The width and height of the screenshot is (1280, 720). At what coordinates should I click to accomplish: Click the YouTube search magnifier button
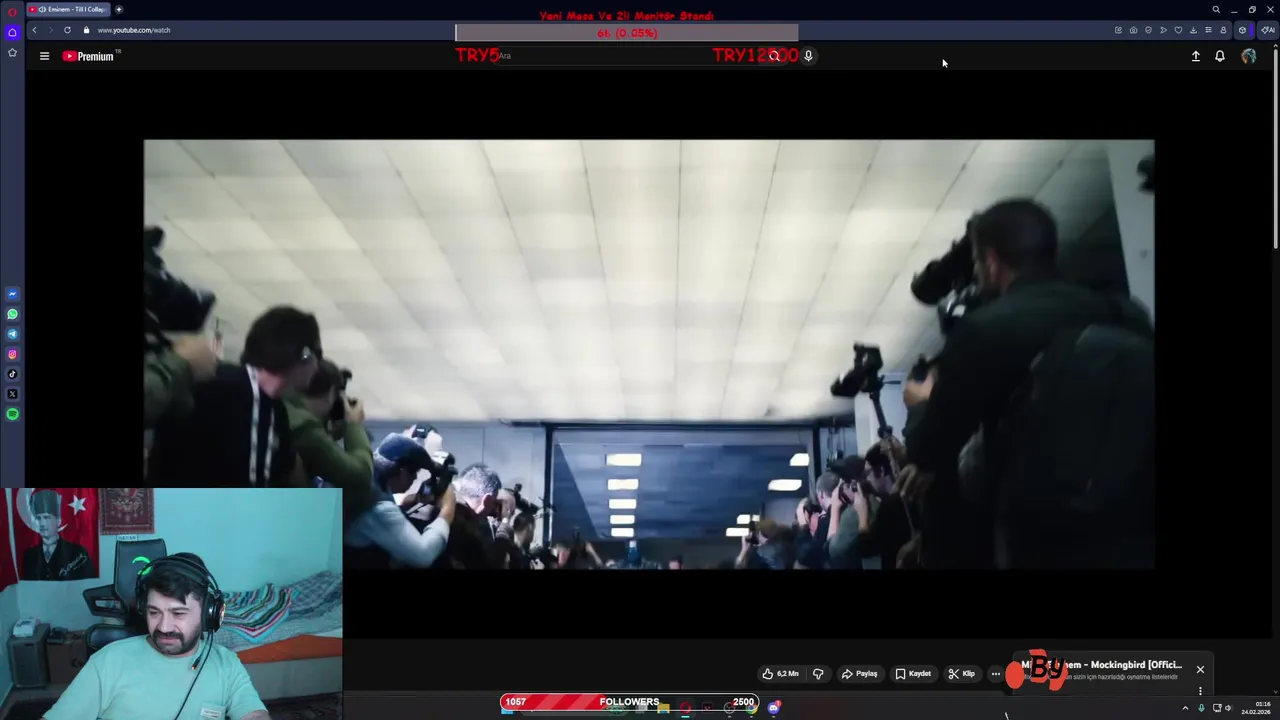774,56
